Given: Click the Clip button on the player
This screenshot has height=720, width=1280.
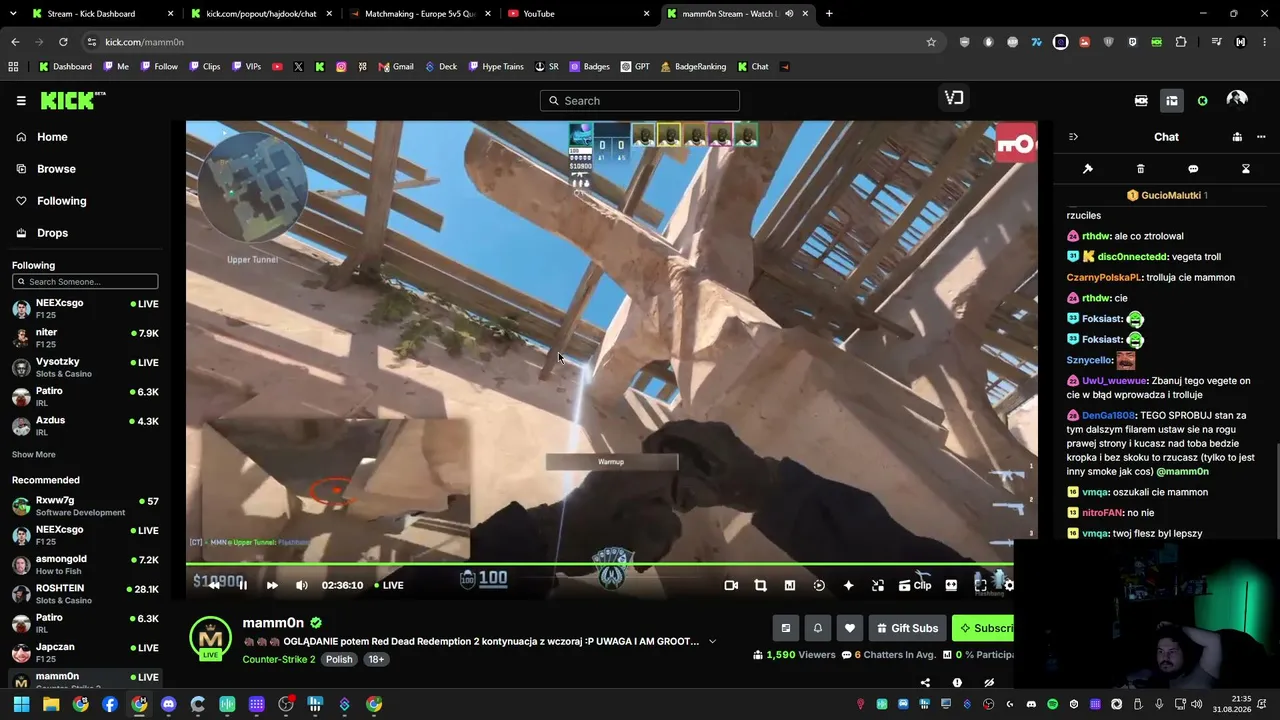Looking at the screenshot, I should 915,585.
